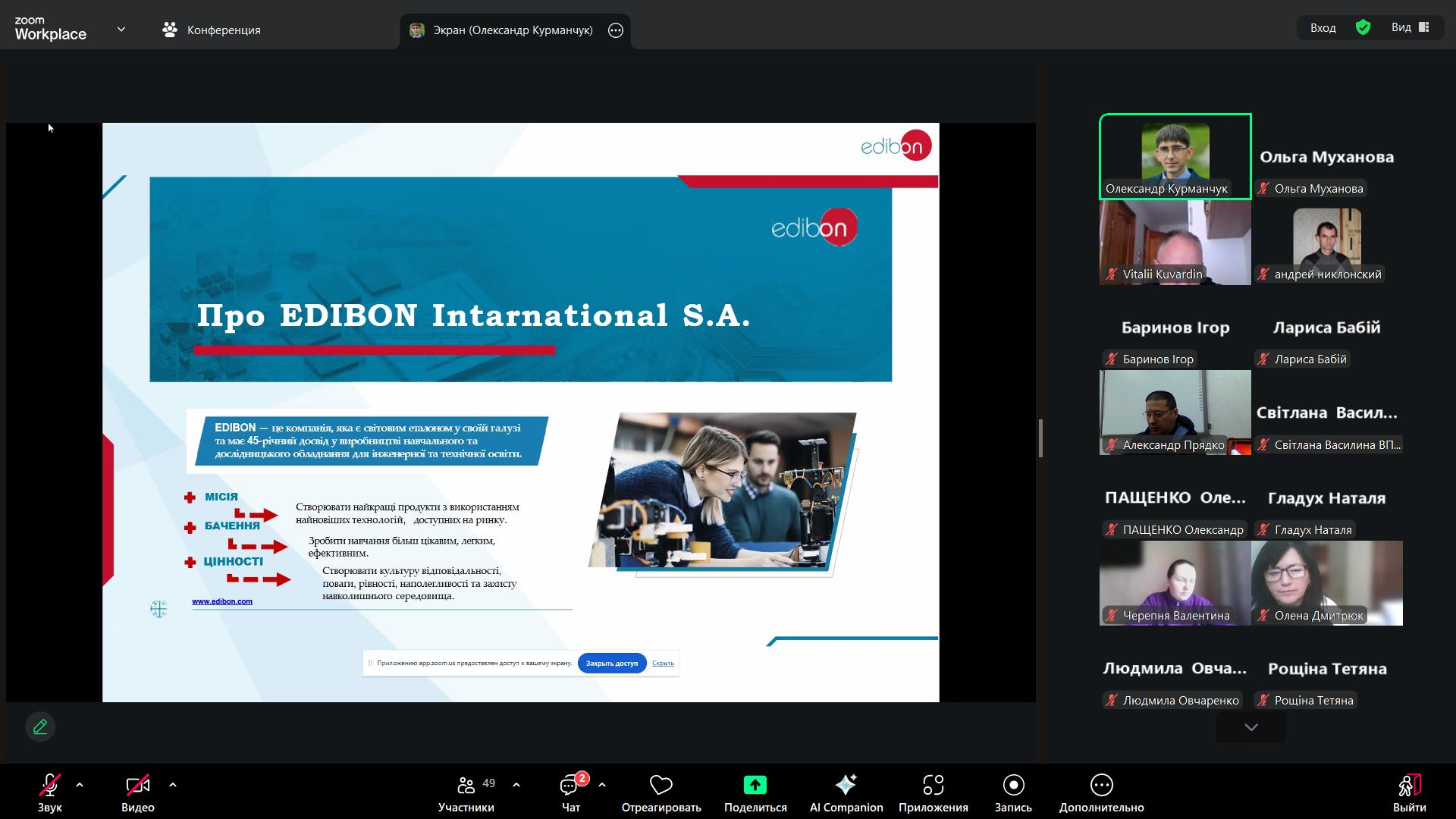Click the View layout button
Viewport: 1456px width, 819px height.
(1410, 28)
